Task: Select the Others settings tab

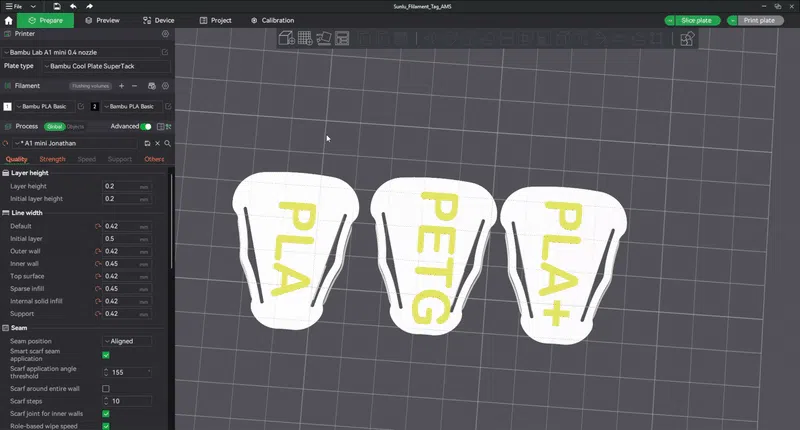Action: click(x=154, y=159)
